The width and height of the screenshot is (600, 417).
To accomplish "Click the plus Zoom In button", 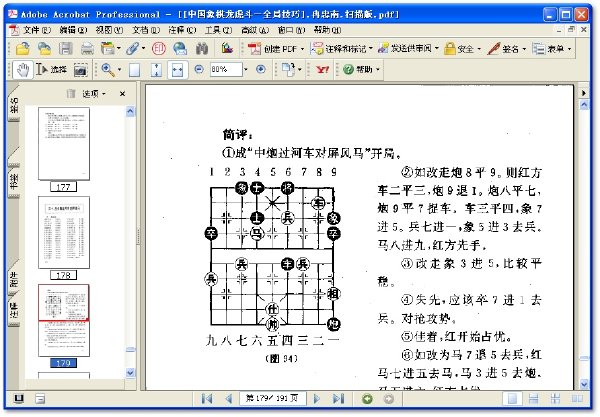I will coord(261,69).
